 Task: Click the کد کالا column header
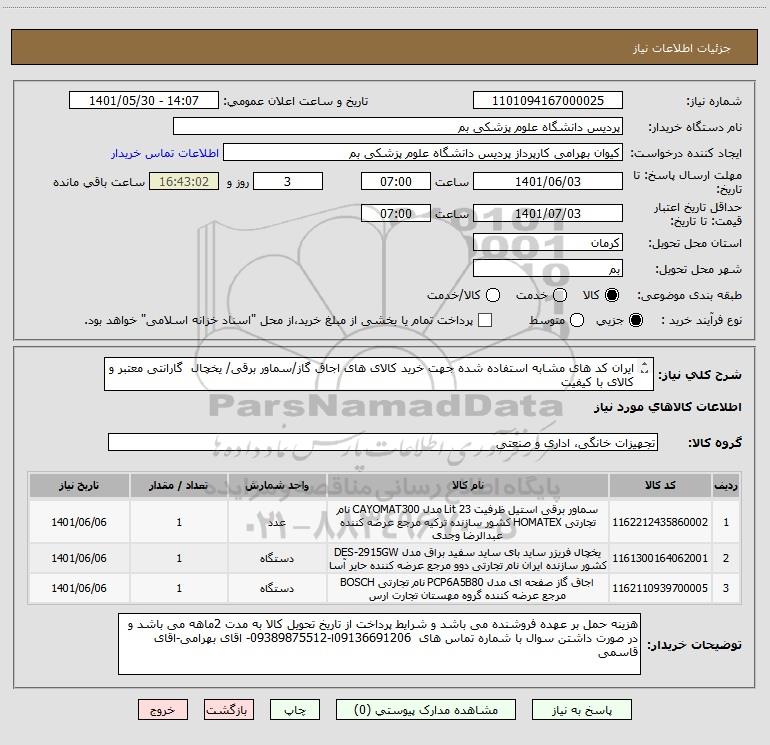point(660,485)
